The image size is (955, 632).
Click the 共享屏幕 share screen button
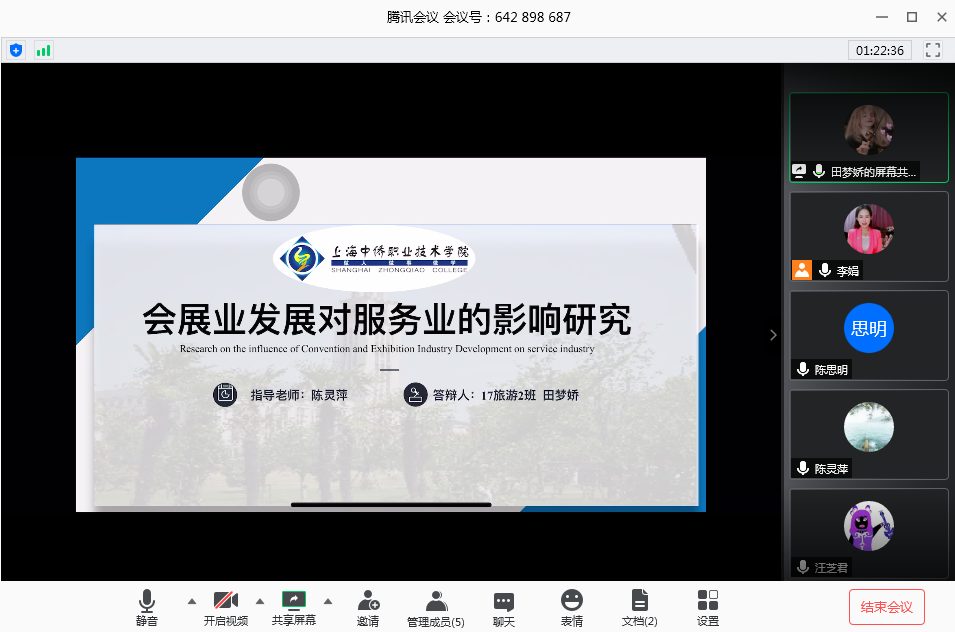pyautogui.click(x=294, y=607)
